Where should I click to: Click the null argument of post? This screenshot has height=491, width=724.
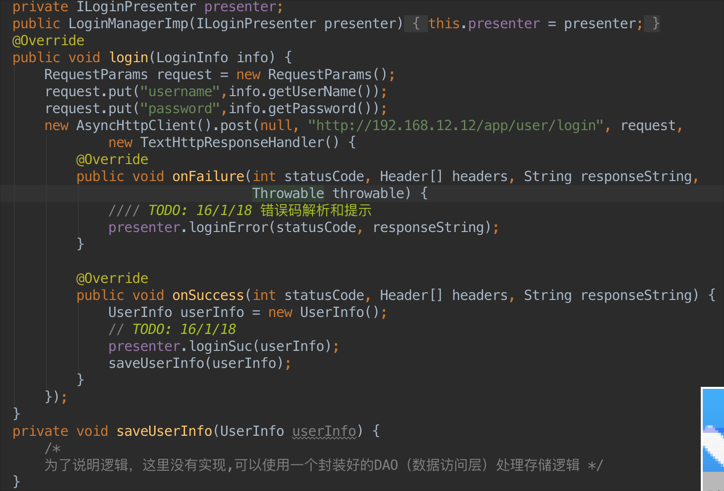click(x=276, y=125)
